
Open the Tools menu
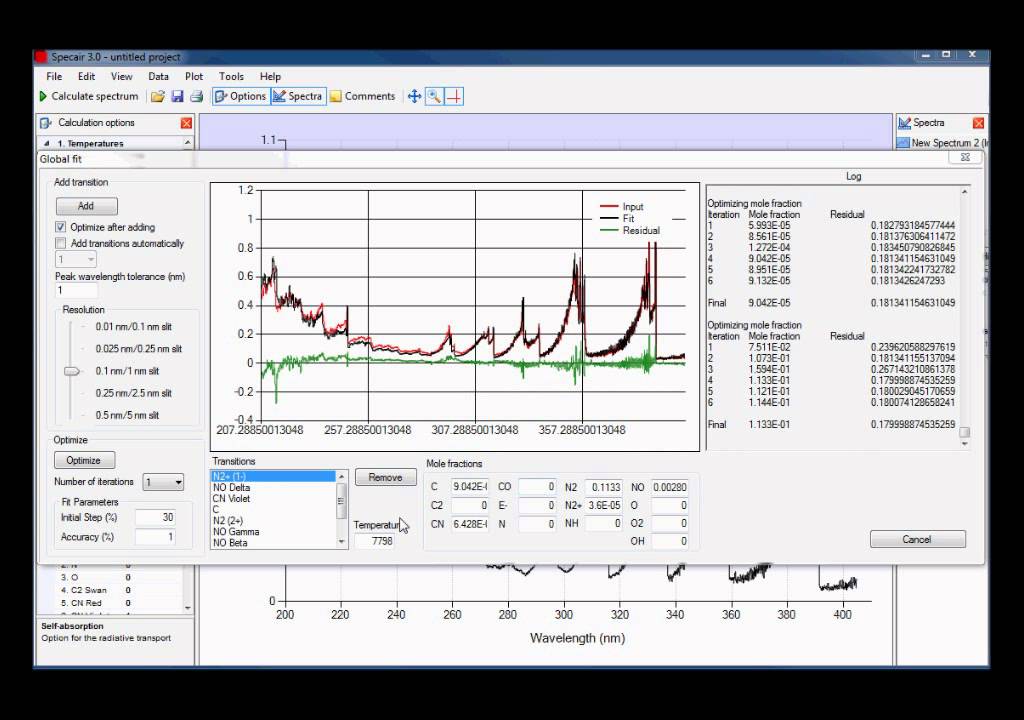point(231,76)
